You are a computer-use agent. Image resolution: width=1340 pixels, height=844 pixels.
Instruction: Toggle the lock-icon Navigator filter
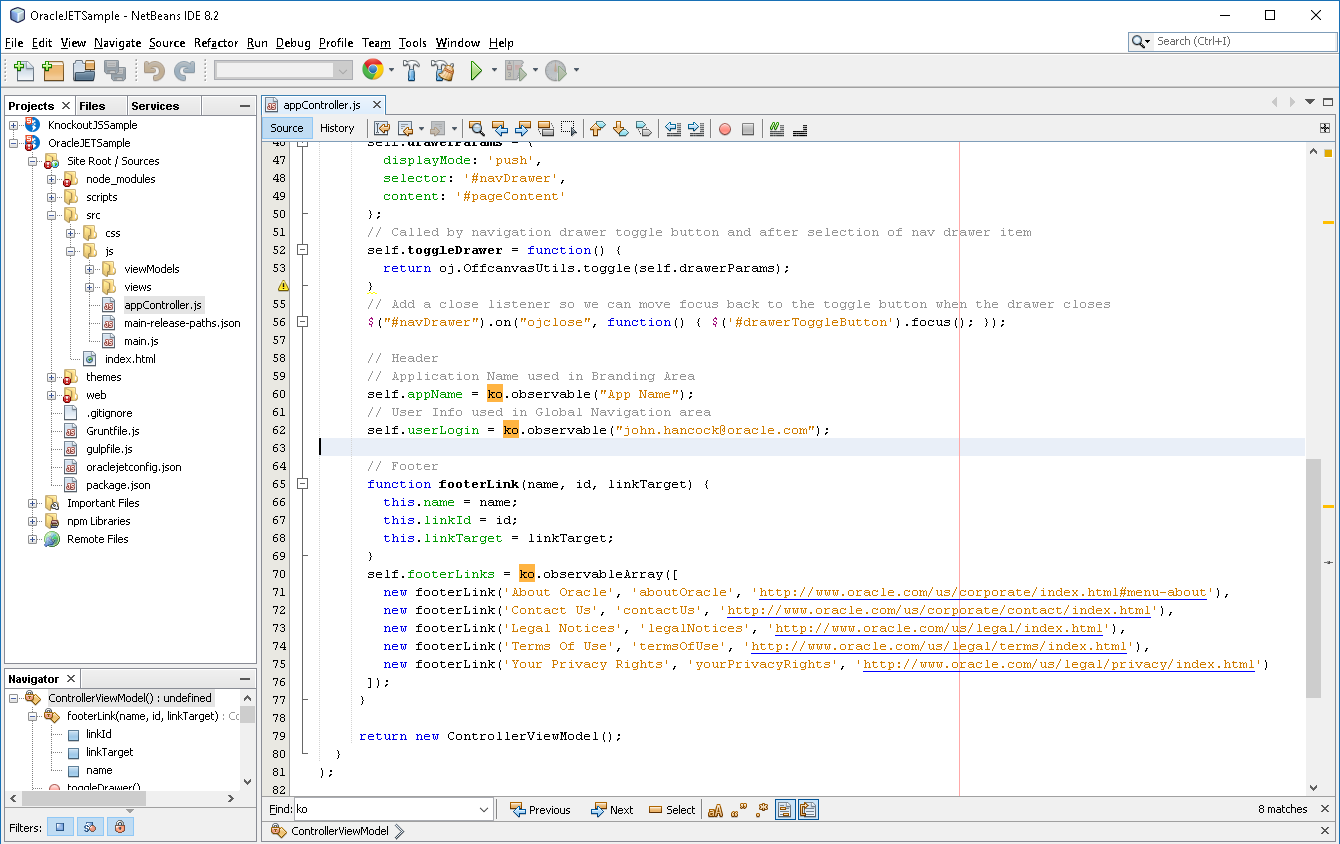[x=120, y=827]
